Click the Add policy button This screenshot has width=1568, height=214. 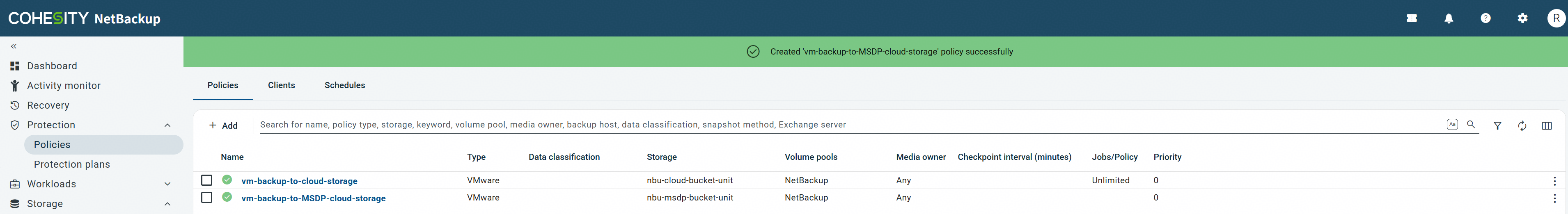(x=223, y=125)
